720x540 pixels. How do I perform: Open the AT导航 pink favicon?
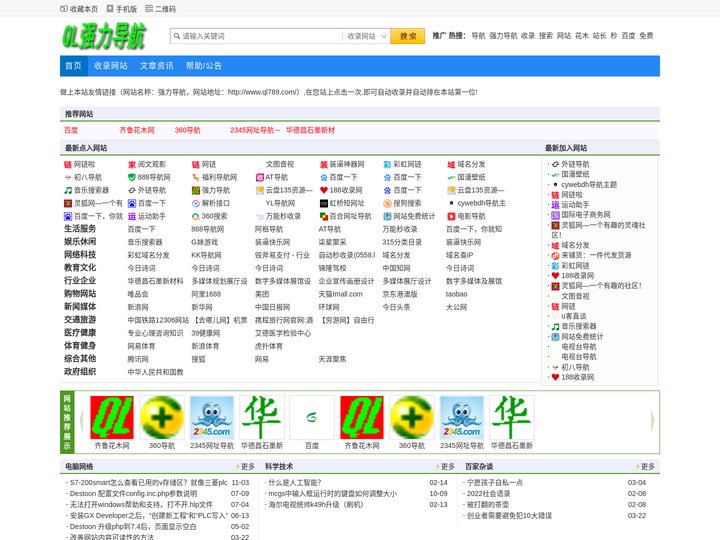259,177
